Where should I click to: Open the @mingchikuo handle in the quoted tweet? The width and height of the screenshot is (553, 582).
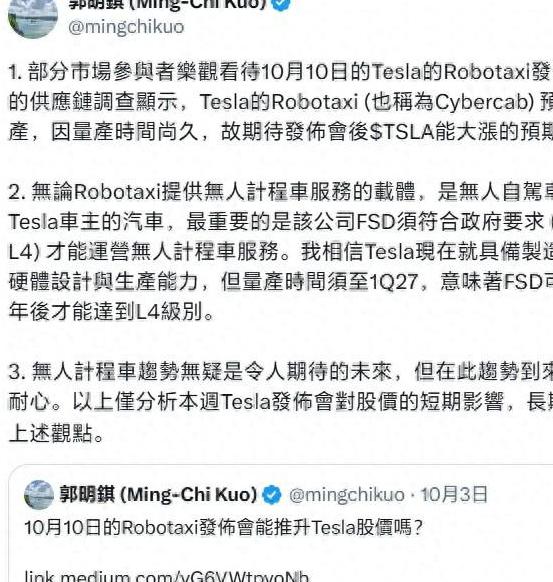point(347,495)
